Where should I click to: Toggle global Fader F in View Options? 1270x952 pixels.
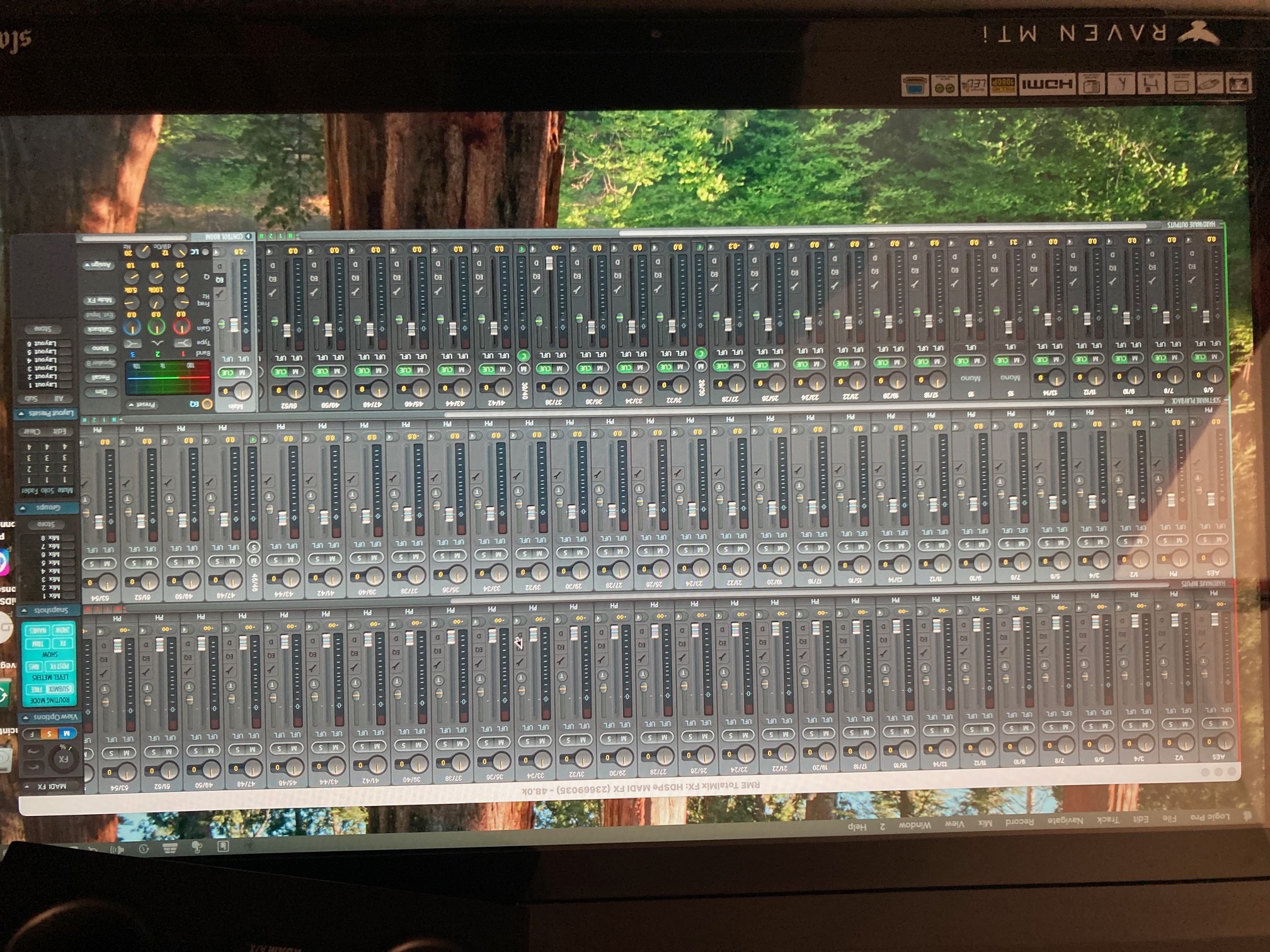tap(31, 734)
